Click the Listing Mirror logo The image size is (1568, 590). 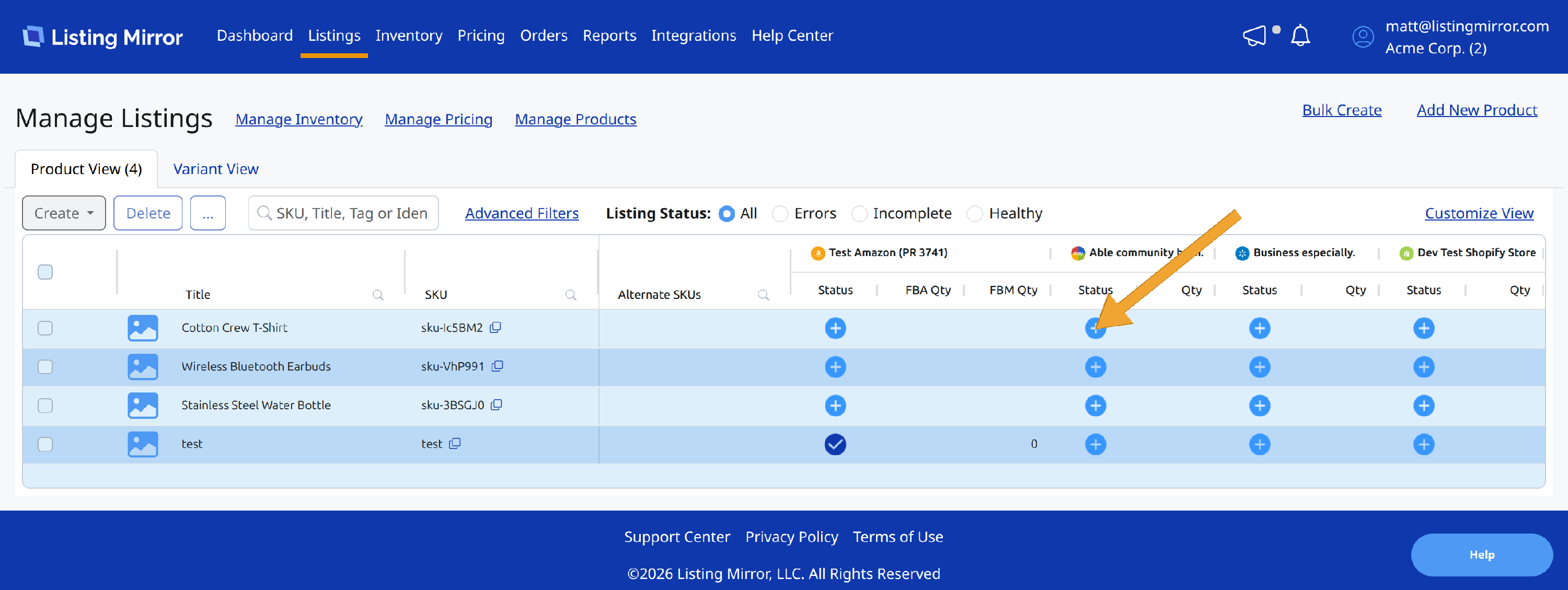point(103,37)
